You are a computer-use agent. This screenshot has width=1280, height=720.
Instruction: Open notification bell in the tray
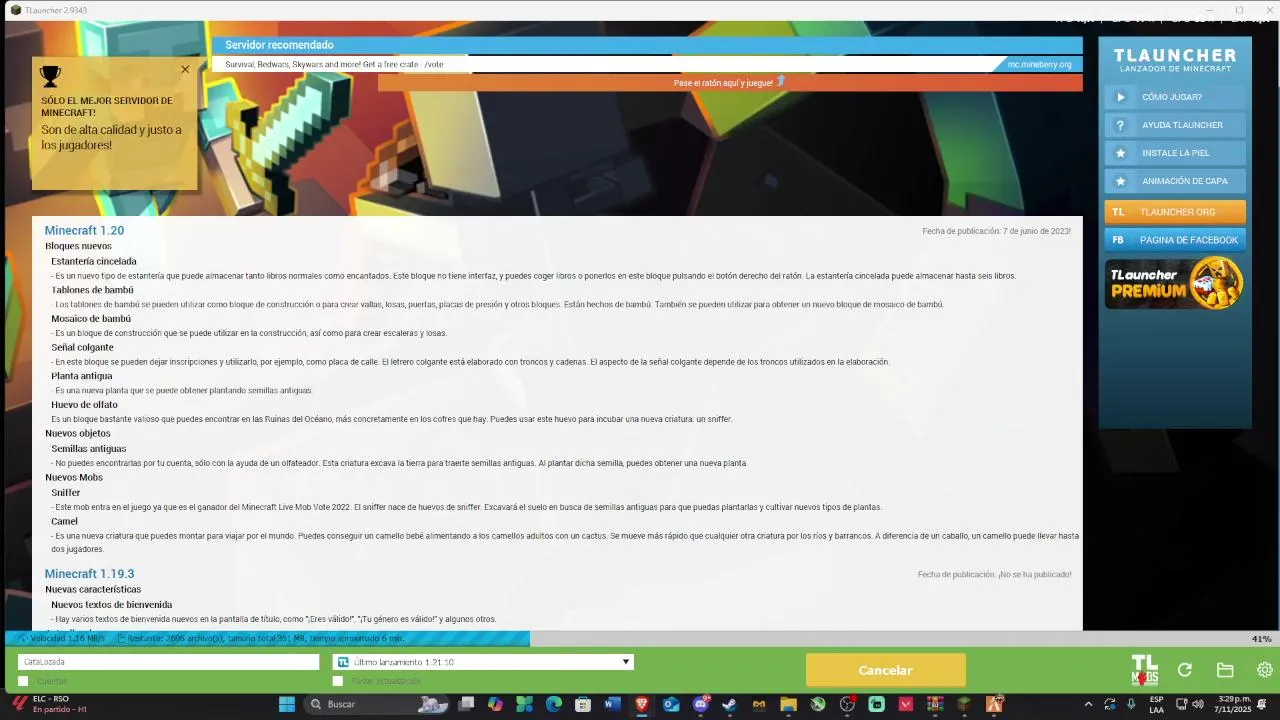tap(1263, 704)
